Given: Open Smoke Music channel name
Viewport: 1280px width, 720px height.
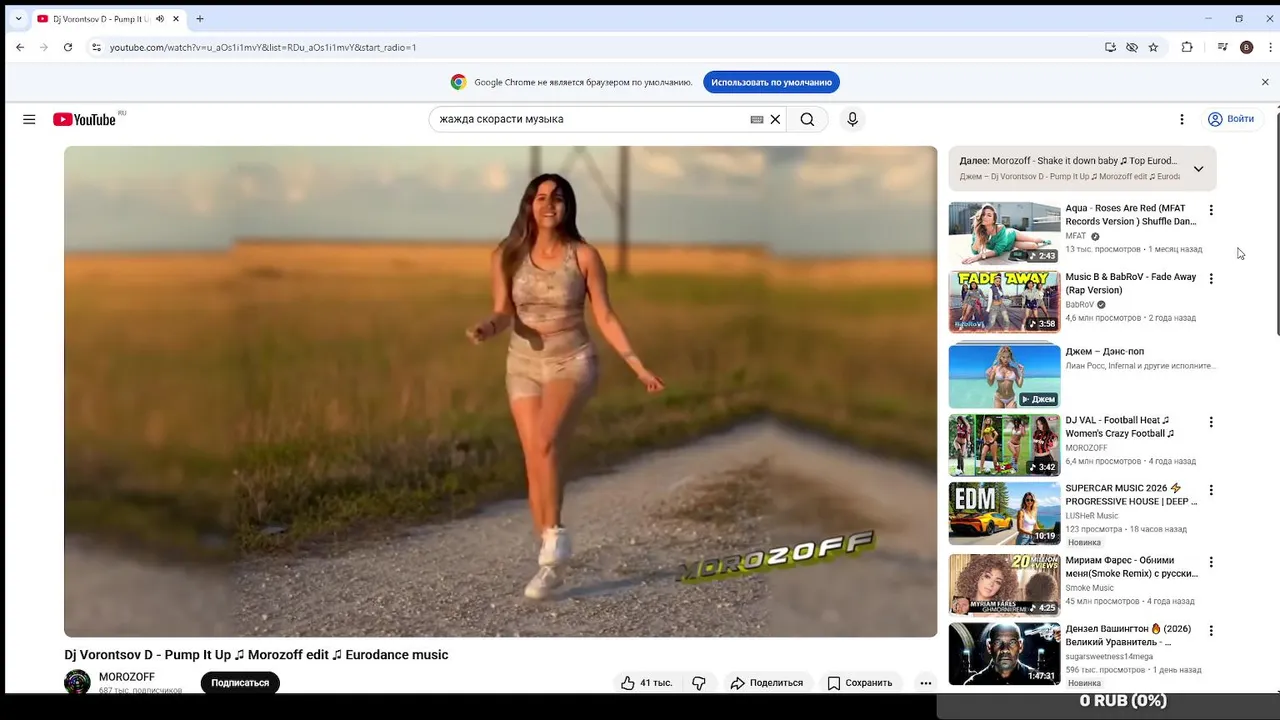Looking at the screenshot, I should (1090, 588).
